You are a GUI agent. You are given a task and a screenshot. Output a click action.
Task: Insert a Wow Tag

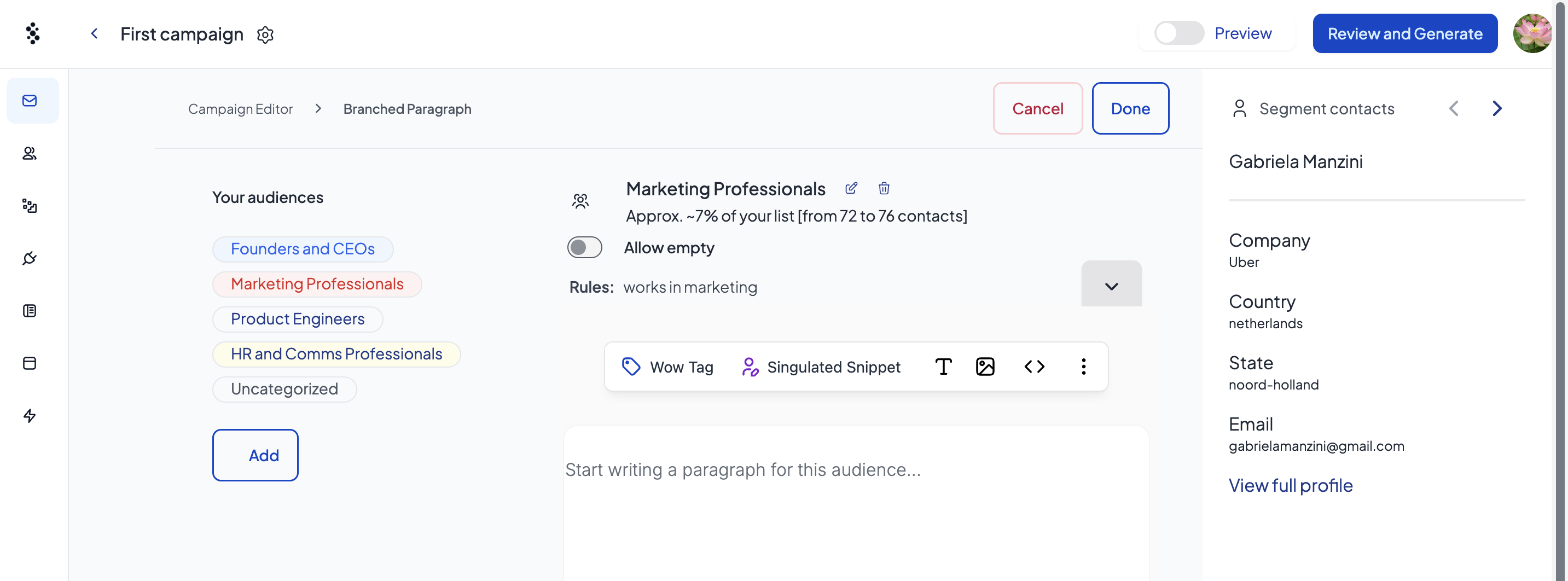667,367
